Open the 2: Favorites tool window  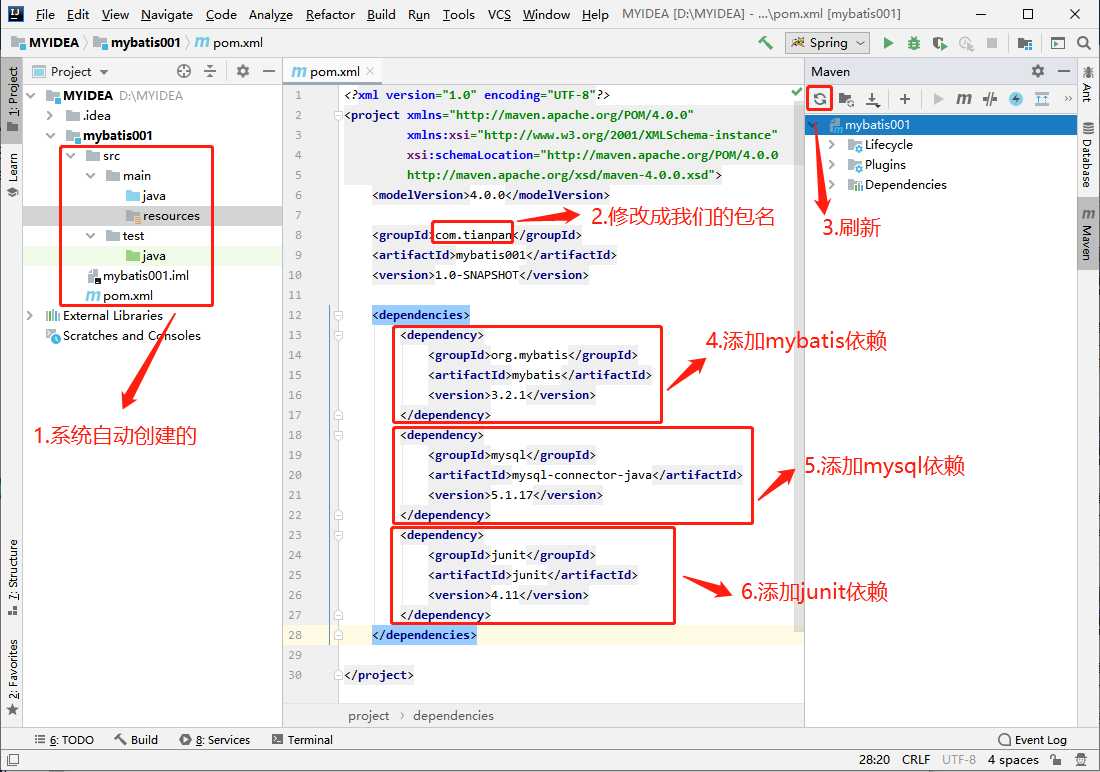coord(13,677)
